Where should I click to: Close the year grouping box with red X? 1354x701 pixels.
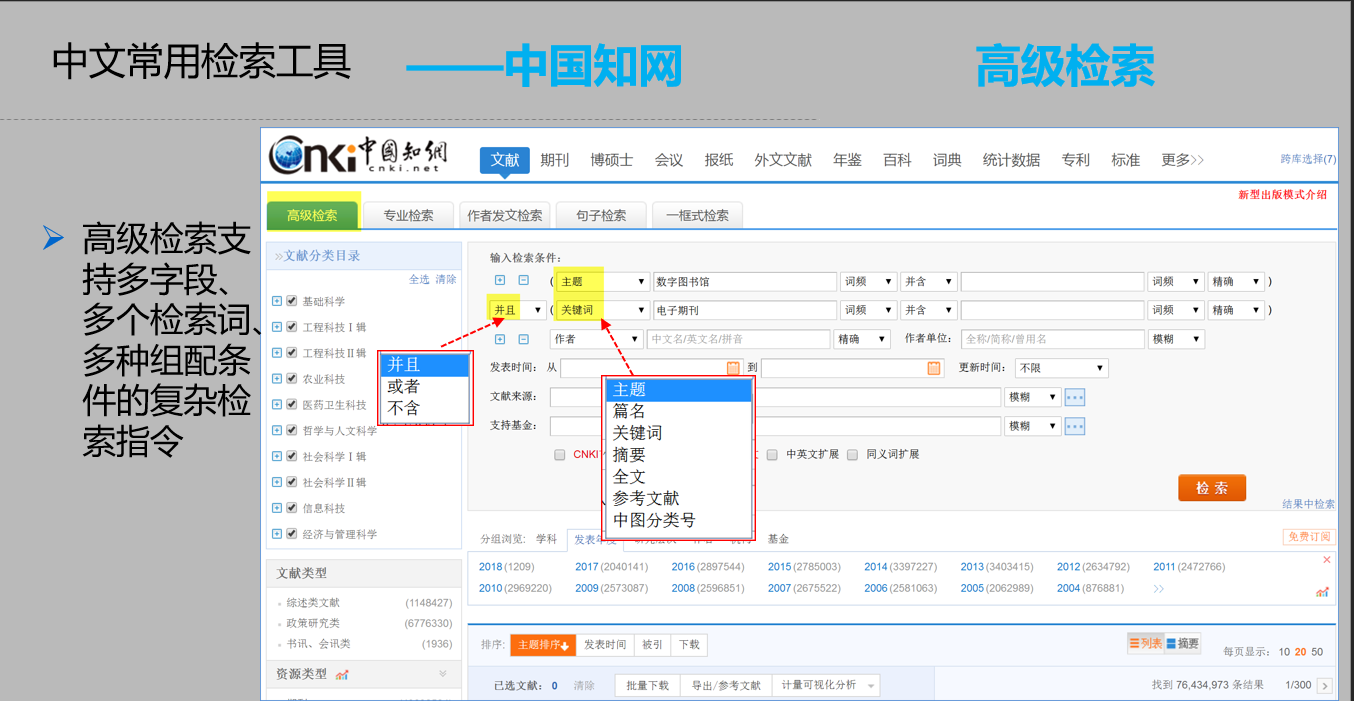pyautogui.click(x=1327, y=560)
